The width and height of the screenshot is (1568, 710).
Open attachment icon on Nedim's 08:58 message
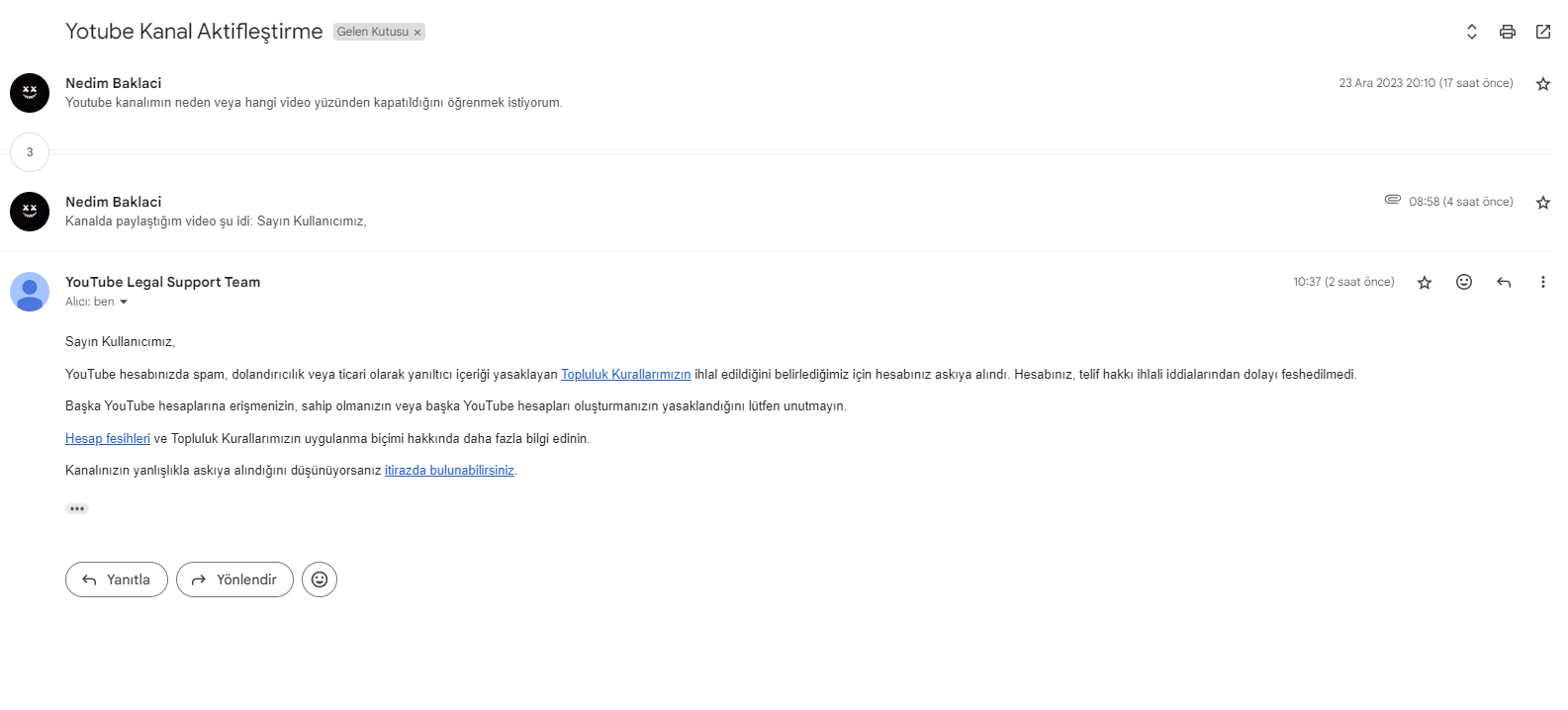pyautogui.click(x=1392, y=200)
